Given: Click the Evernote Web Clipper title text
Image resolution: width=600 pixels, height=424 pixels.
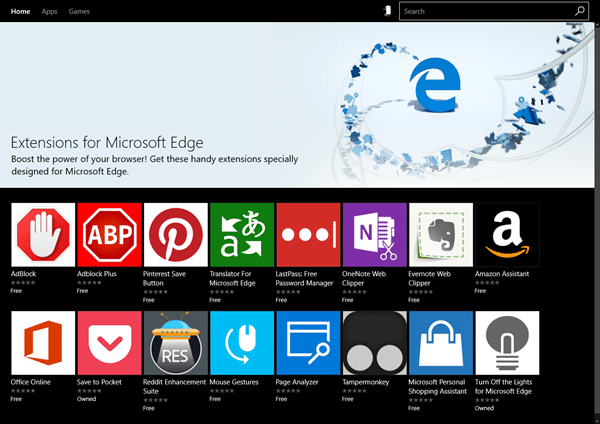Looking at the screenshot, I should coord(429,278).
